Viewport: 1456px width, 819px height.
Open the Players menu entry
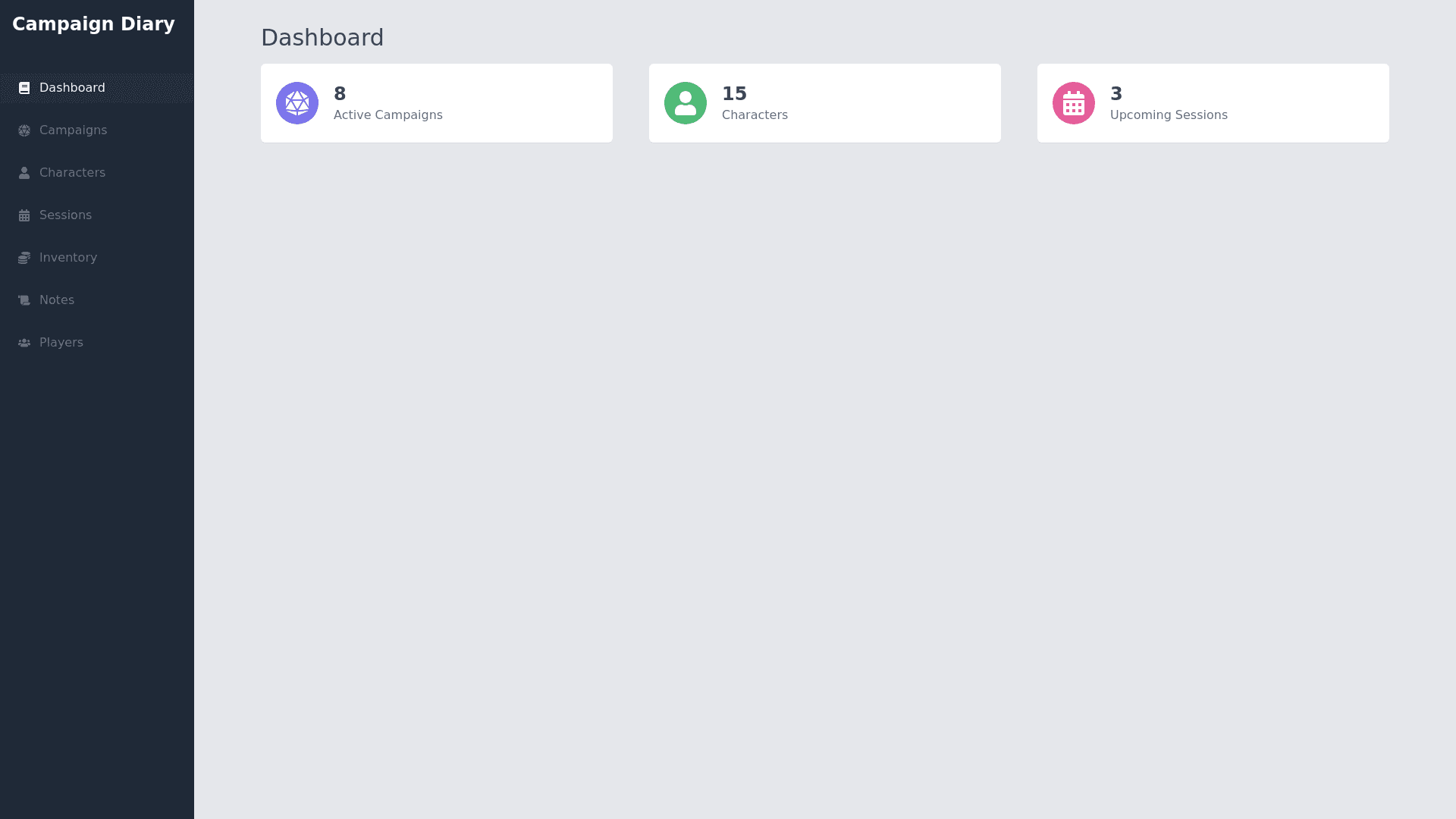coord(61,343)
